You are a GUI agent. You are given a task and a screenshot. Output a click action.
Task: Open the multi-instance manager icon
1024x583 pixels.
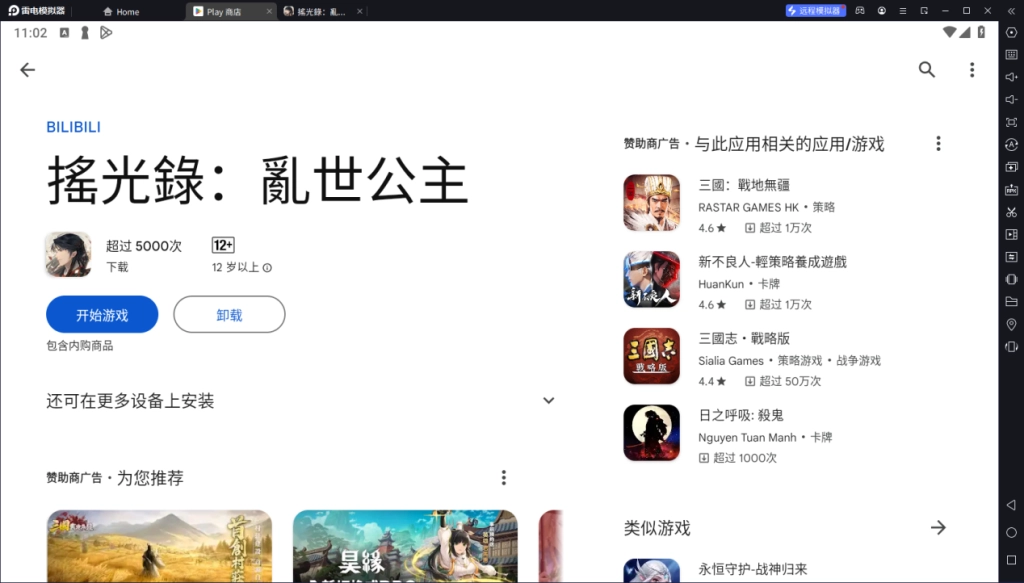(1012, 167)
